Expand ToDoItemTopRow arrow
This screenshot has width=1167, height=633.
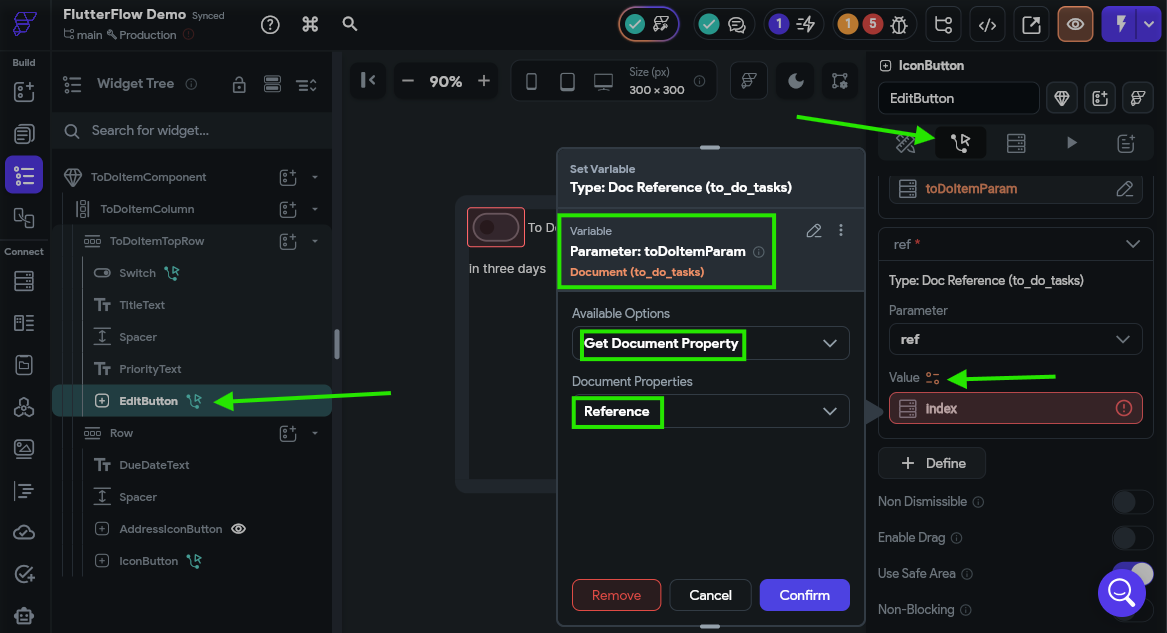pyautogui.click(x=315, y=241)
